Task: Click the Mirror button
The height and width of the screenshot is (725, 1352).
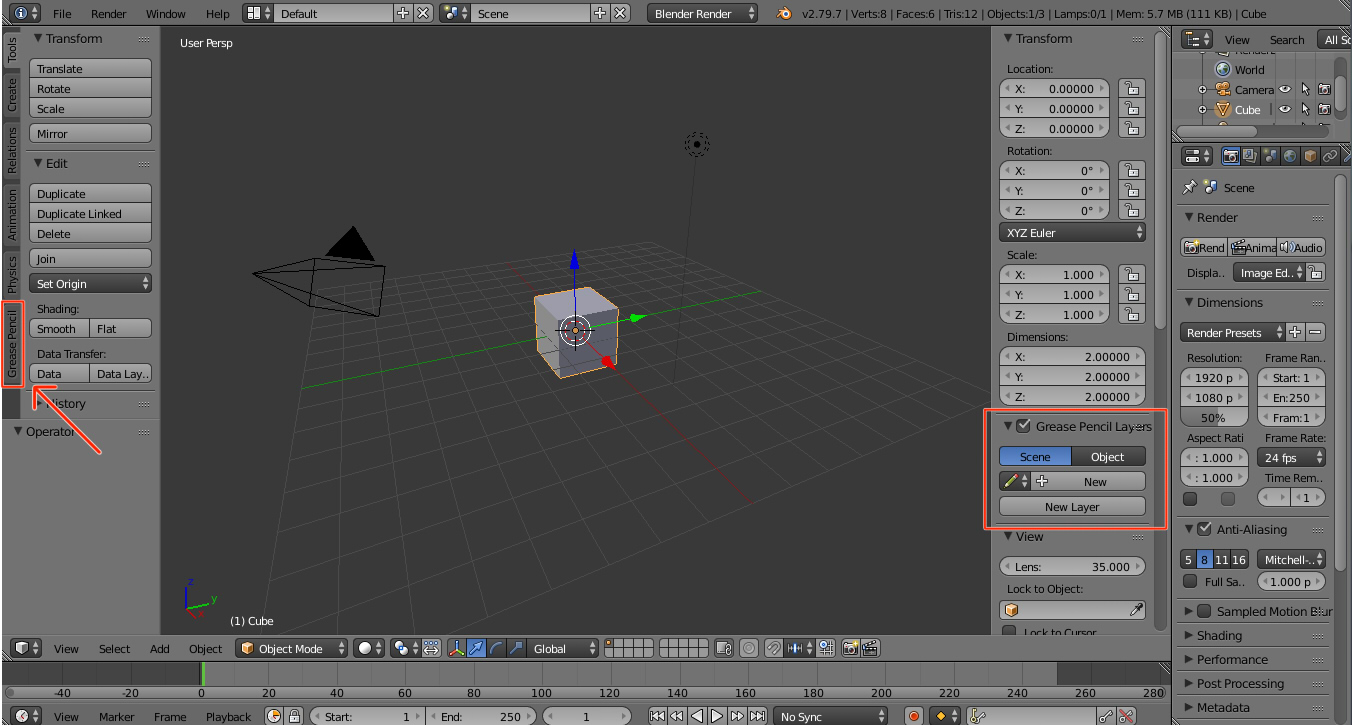Action: (x=90, y=133)
